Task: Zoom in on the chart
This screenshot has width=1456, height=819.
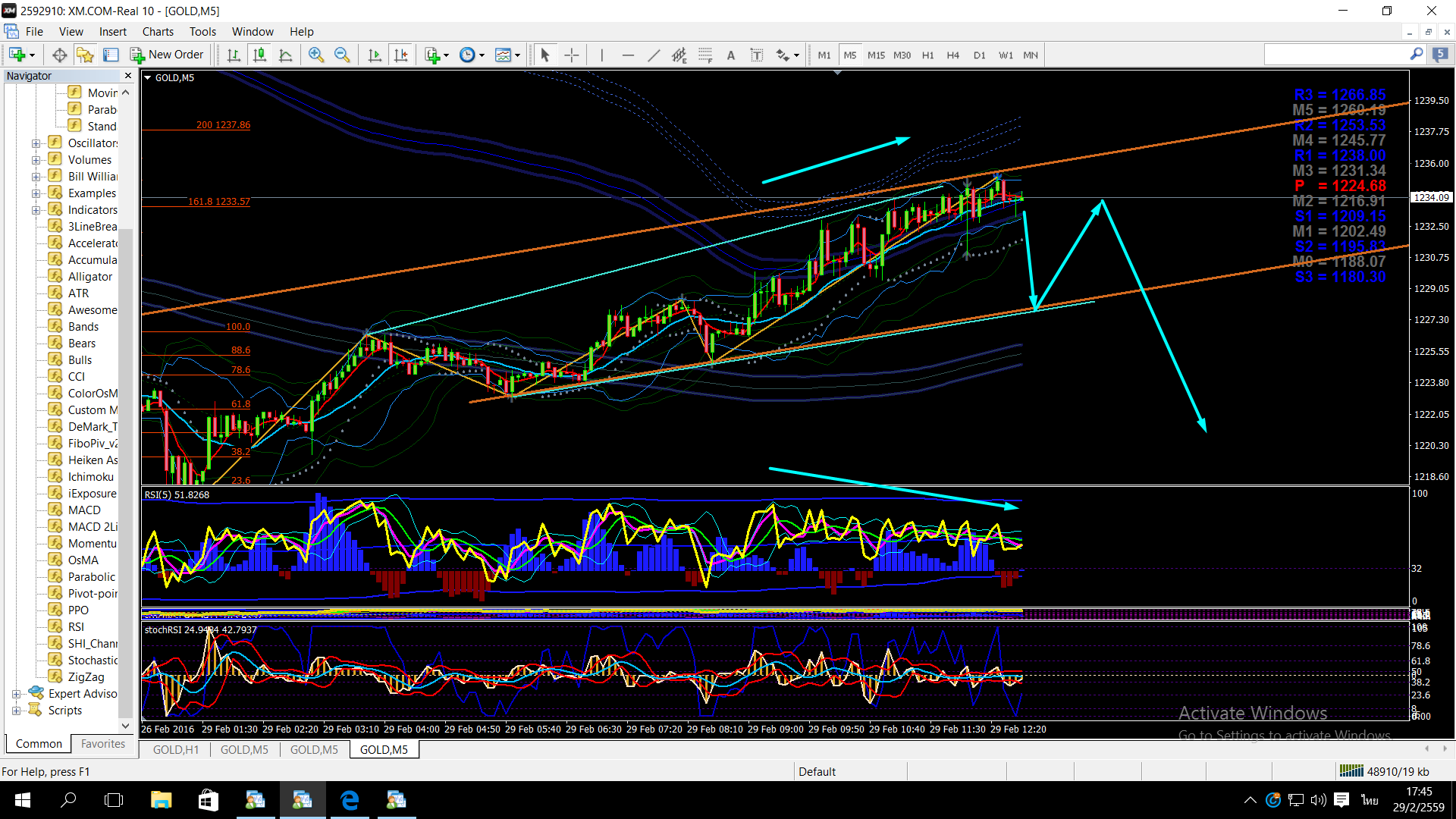Action: (316, 55)
